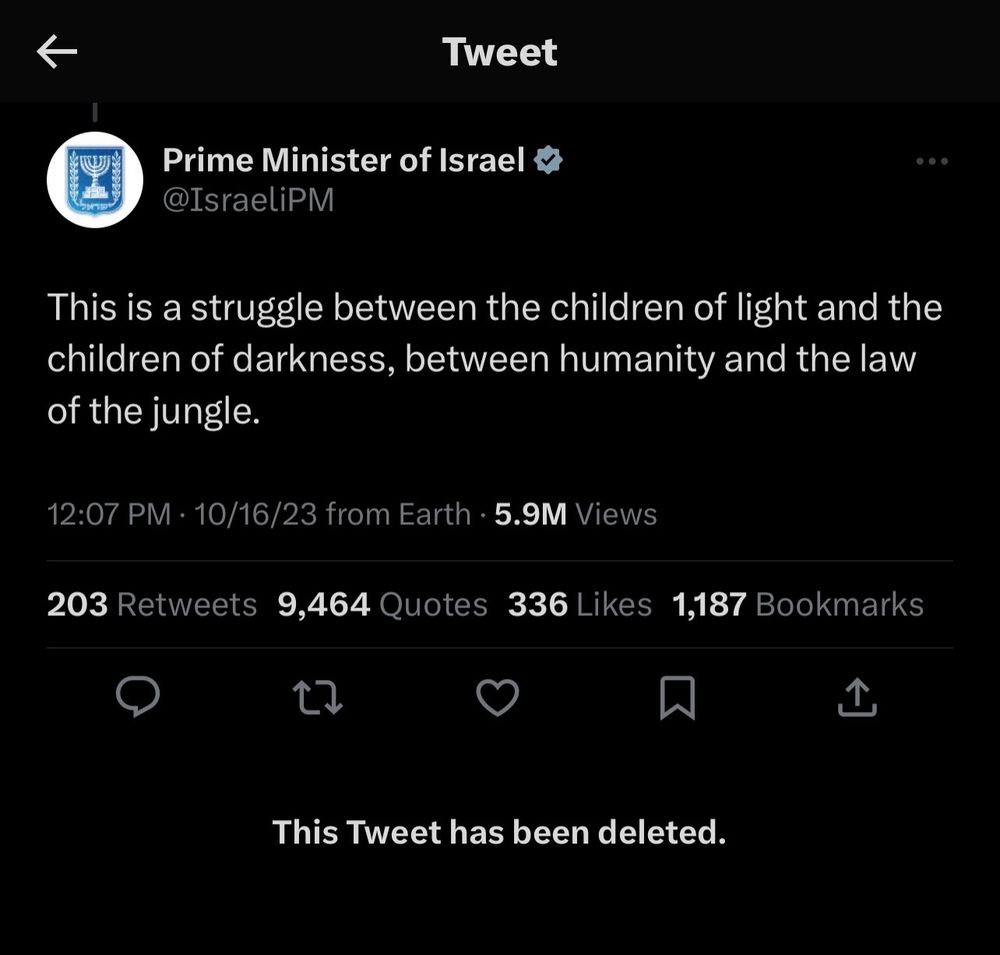Click the 12:07 PM timestamp
This screenshot has width=1000, height=955.
109,514
